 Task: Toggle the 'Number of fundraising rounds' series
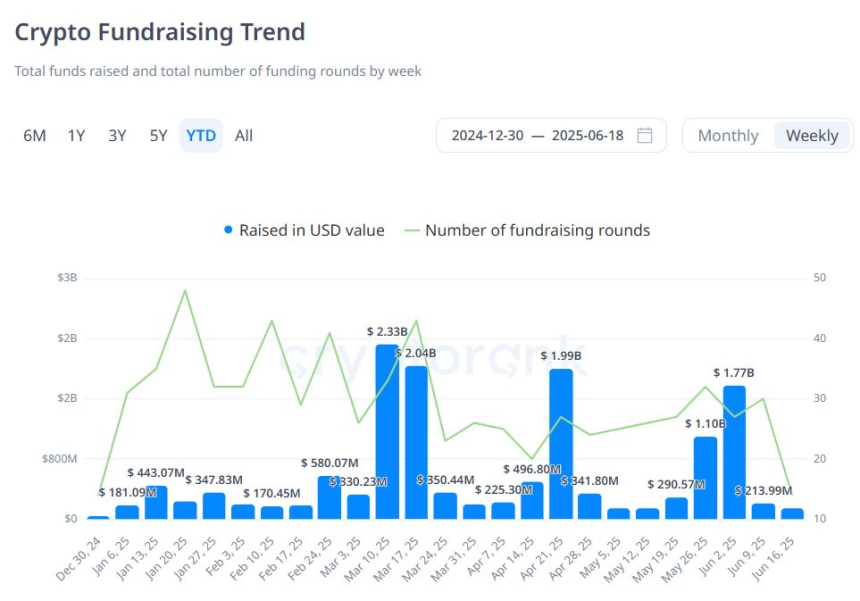542,230
